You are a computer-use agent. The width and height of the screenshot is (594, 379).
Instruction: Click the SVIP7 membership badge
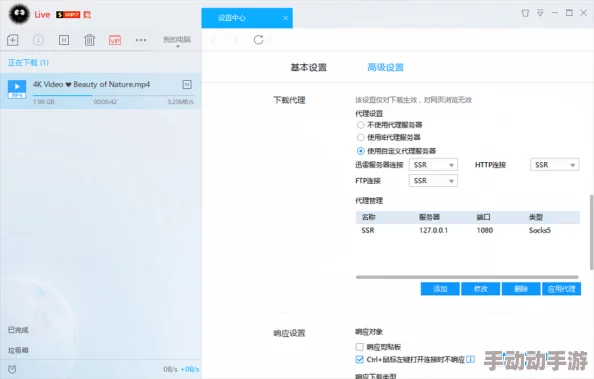click(x=68, y=14)
